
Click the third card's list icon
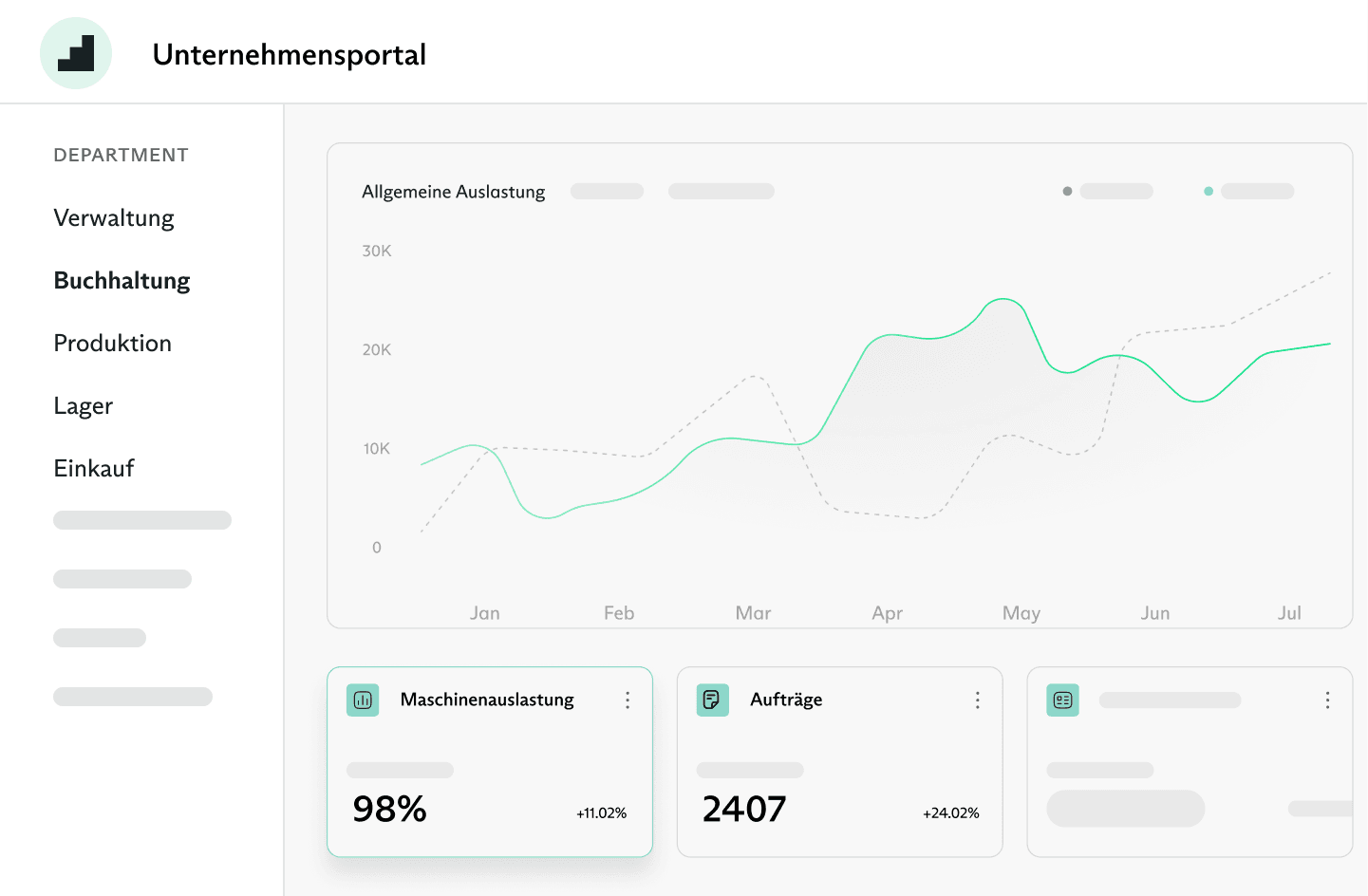click(1062, 700)
